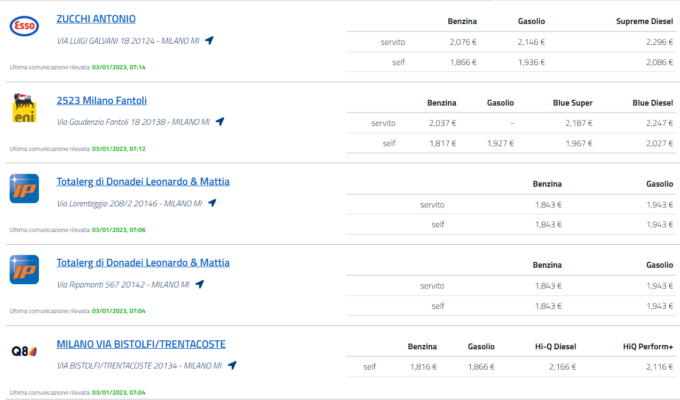
Task: Open the 2523 Milano Fantoli link
Action: tap(101, 100)
